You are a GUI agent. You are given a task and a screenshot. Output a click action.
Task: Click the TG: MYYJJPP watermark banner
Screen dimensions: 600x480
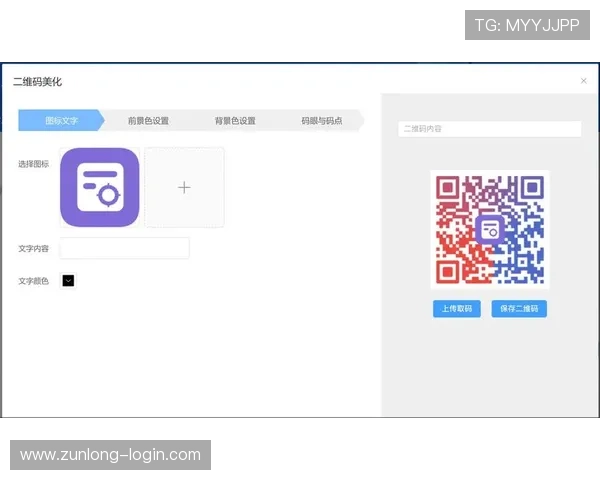(x=527, y=25)
